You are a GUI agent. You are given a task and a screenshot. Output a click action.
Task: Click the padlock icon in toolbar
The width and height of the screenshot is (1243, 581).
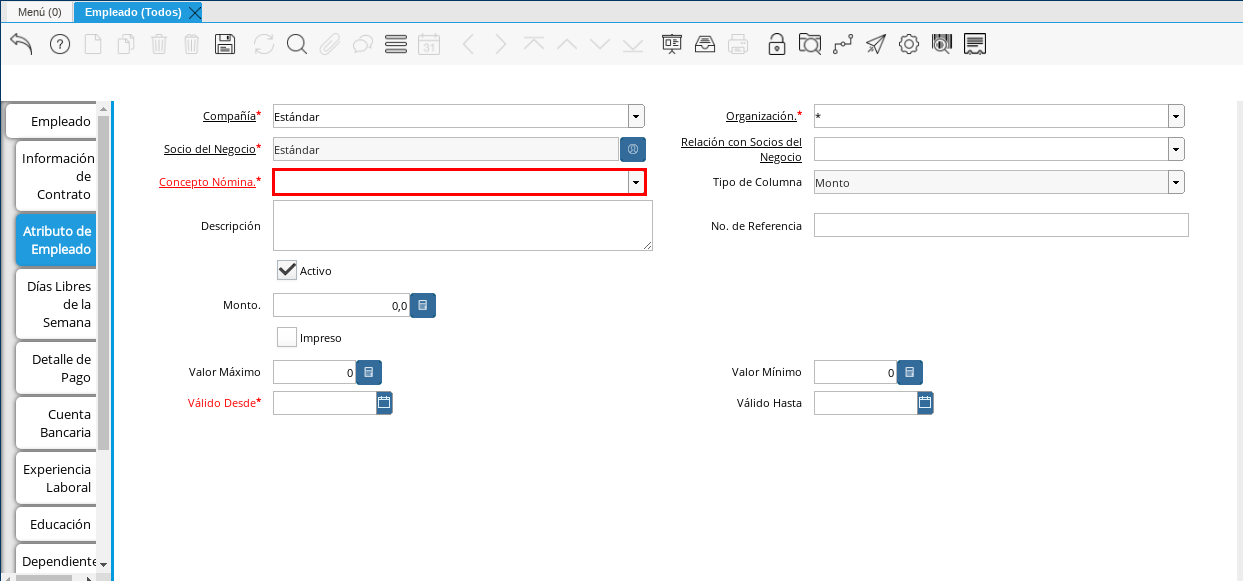(x=776, y=44)
